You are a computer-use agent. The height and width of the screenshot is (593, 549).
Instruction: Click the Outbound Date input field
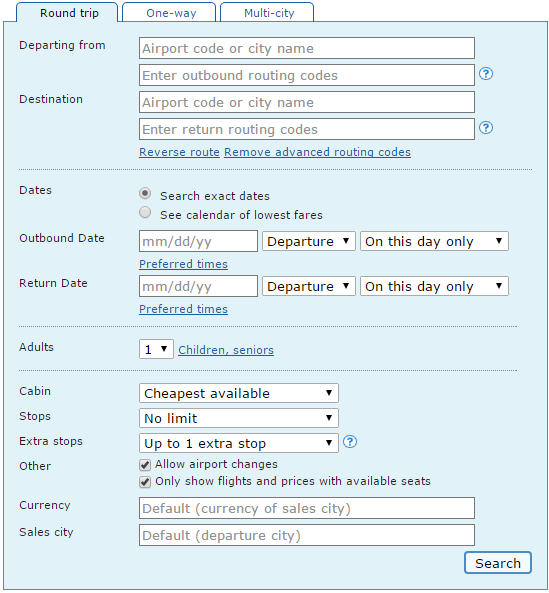(x=198, y=241)
